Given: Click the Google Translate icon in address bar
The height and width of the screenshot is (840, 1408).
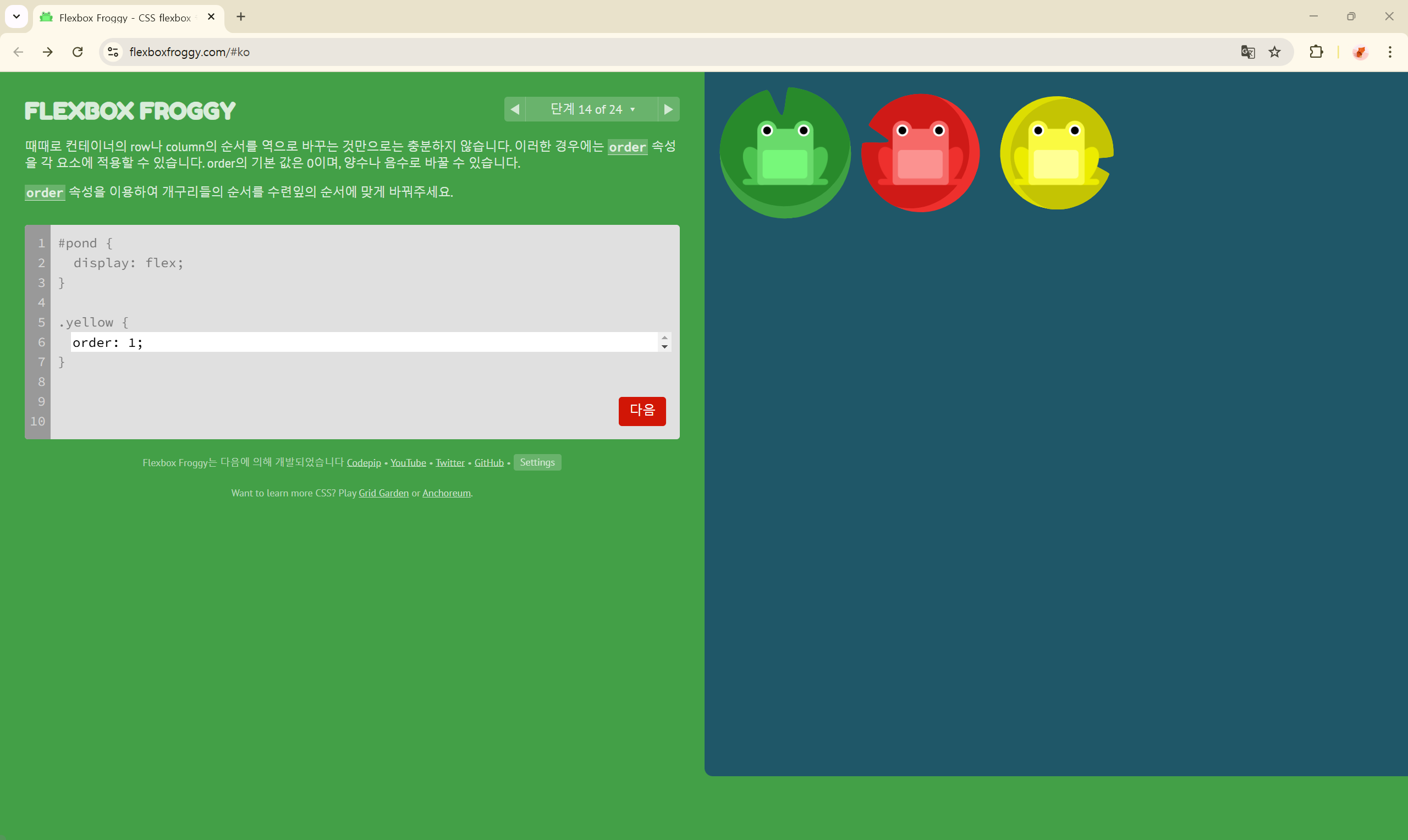Looking at the screenshot, I should tap(1247, 52).
